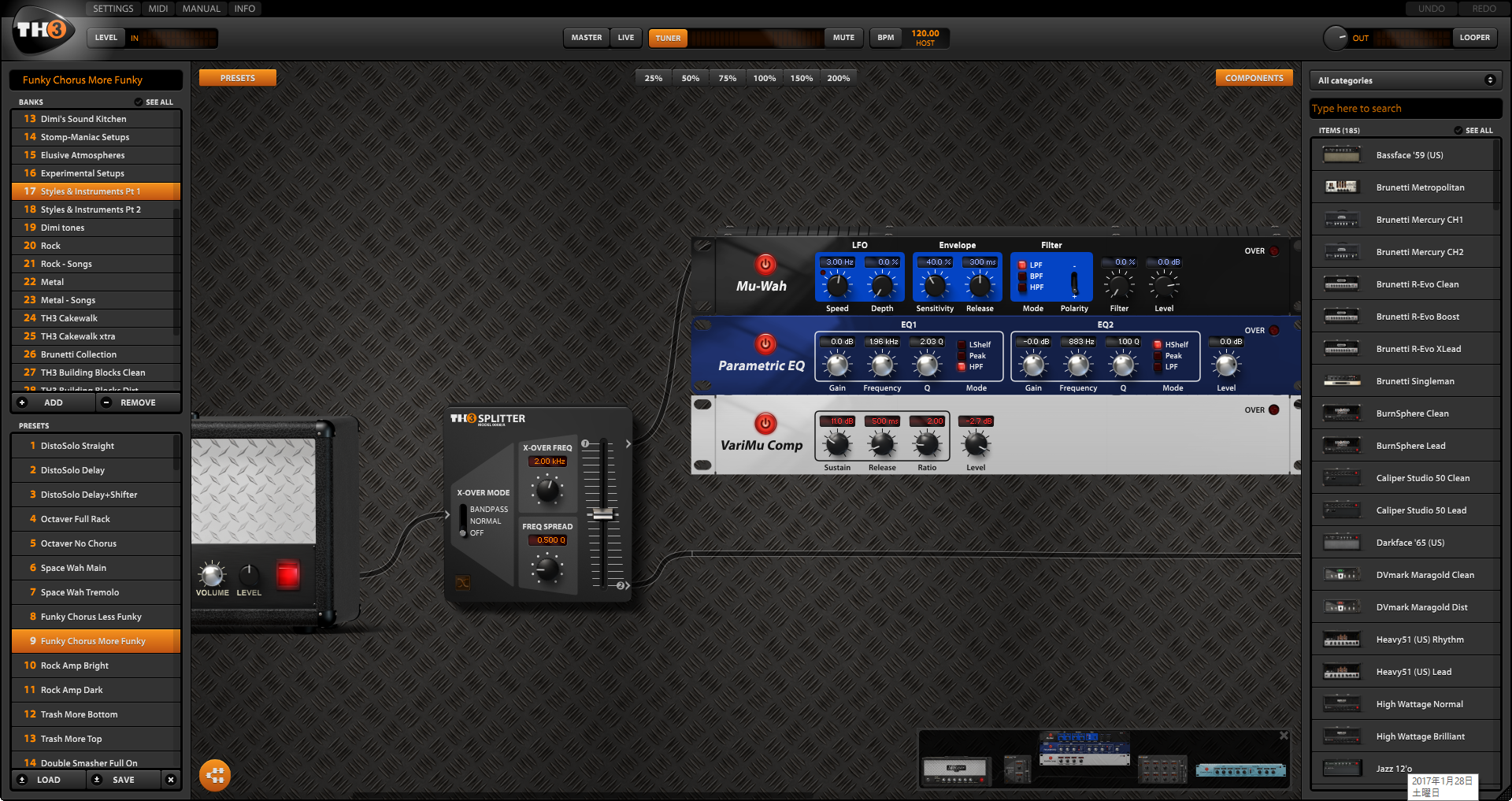Click the red amp power switch
Image resolution: width=1512 pixels, height=801 pixels.
[x=287, y=574]
